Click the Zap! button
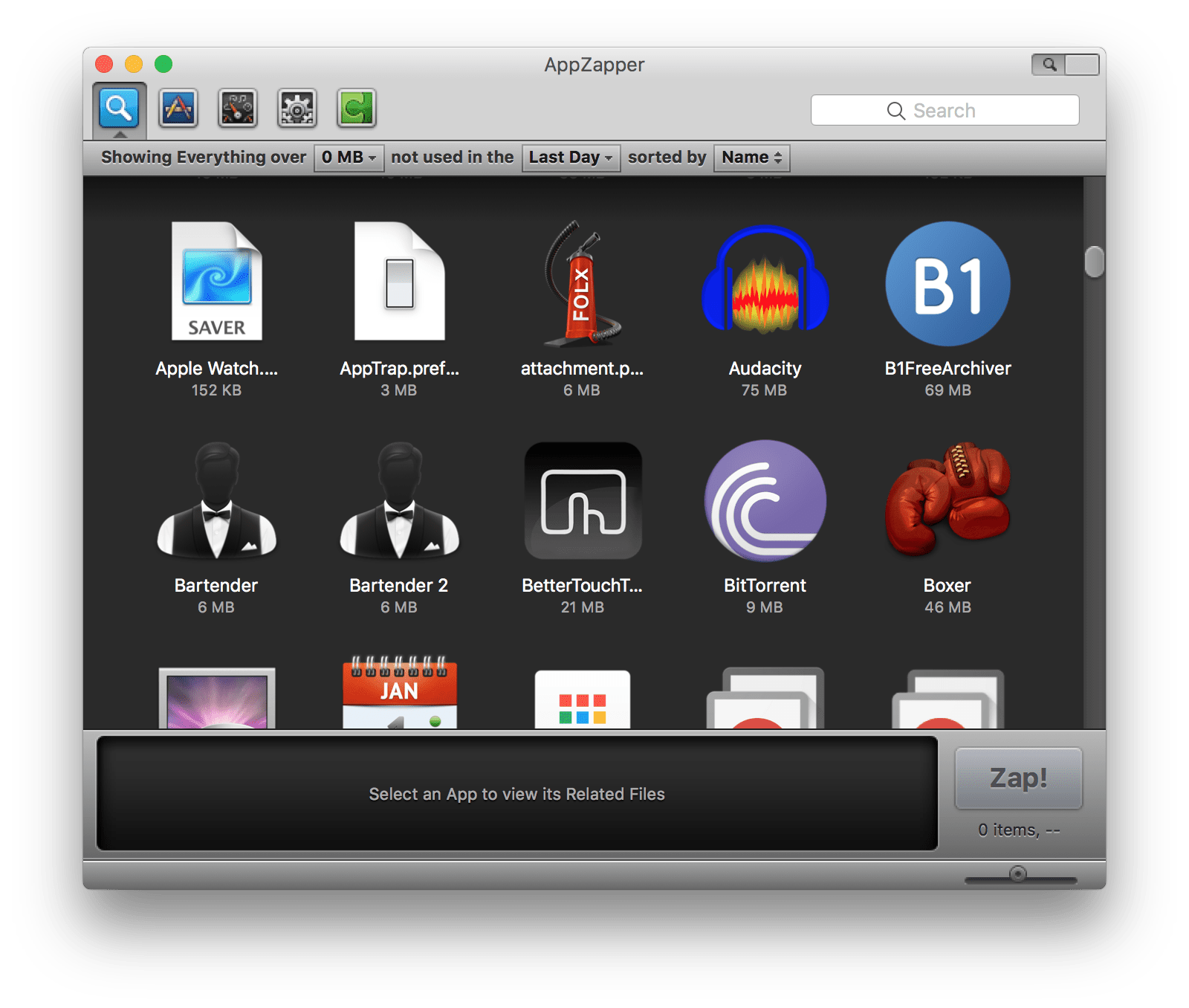 coord(1019,778)
